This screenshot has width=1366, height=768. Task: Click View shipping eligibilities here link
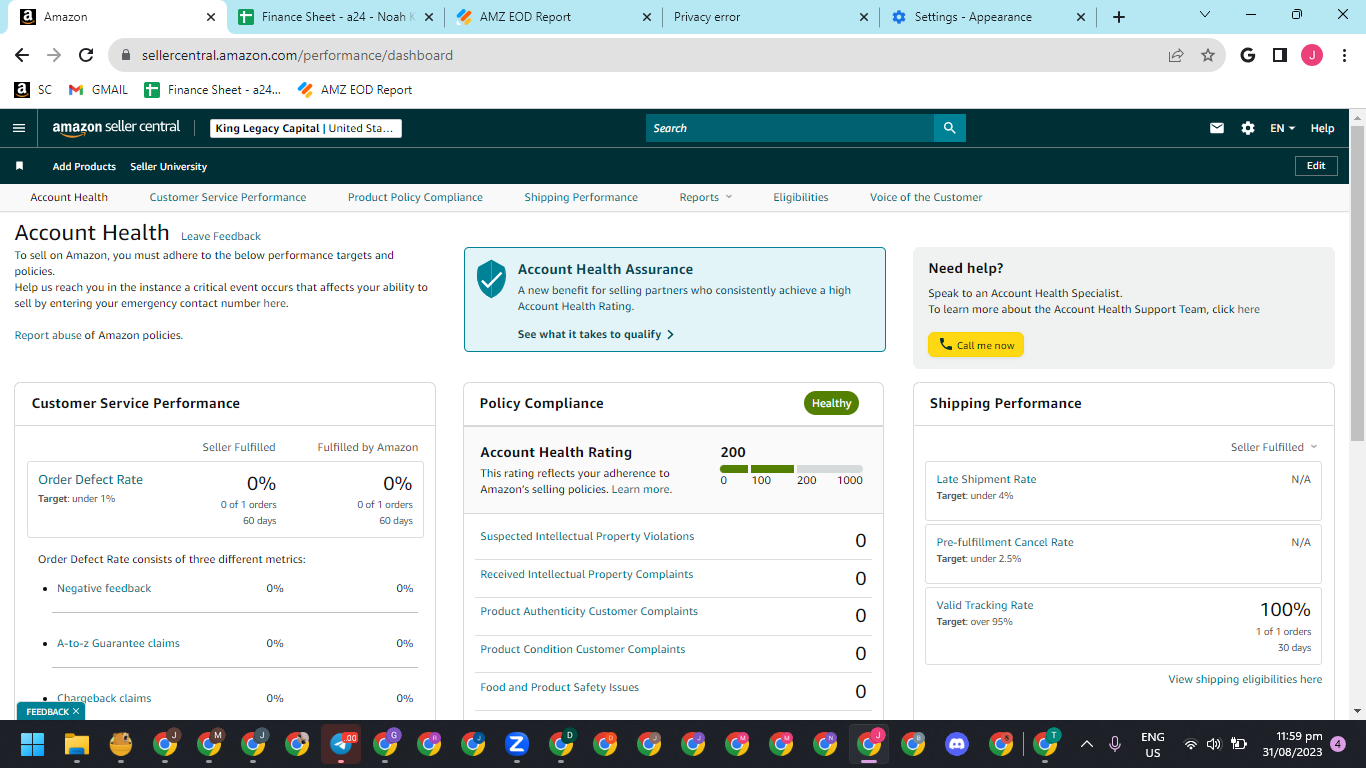[1245, 679]
